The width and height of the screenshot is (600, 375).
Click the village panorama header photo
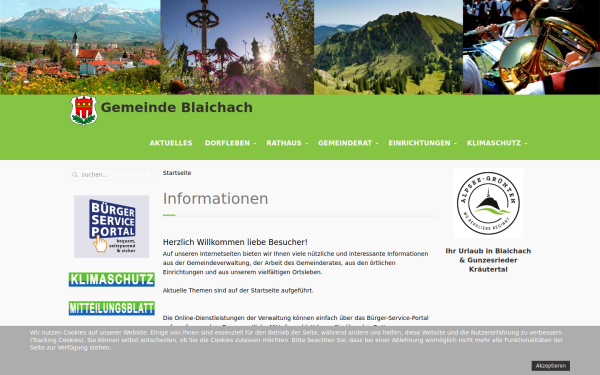click(x=80, y=47)
